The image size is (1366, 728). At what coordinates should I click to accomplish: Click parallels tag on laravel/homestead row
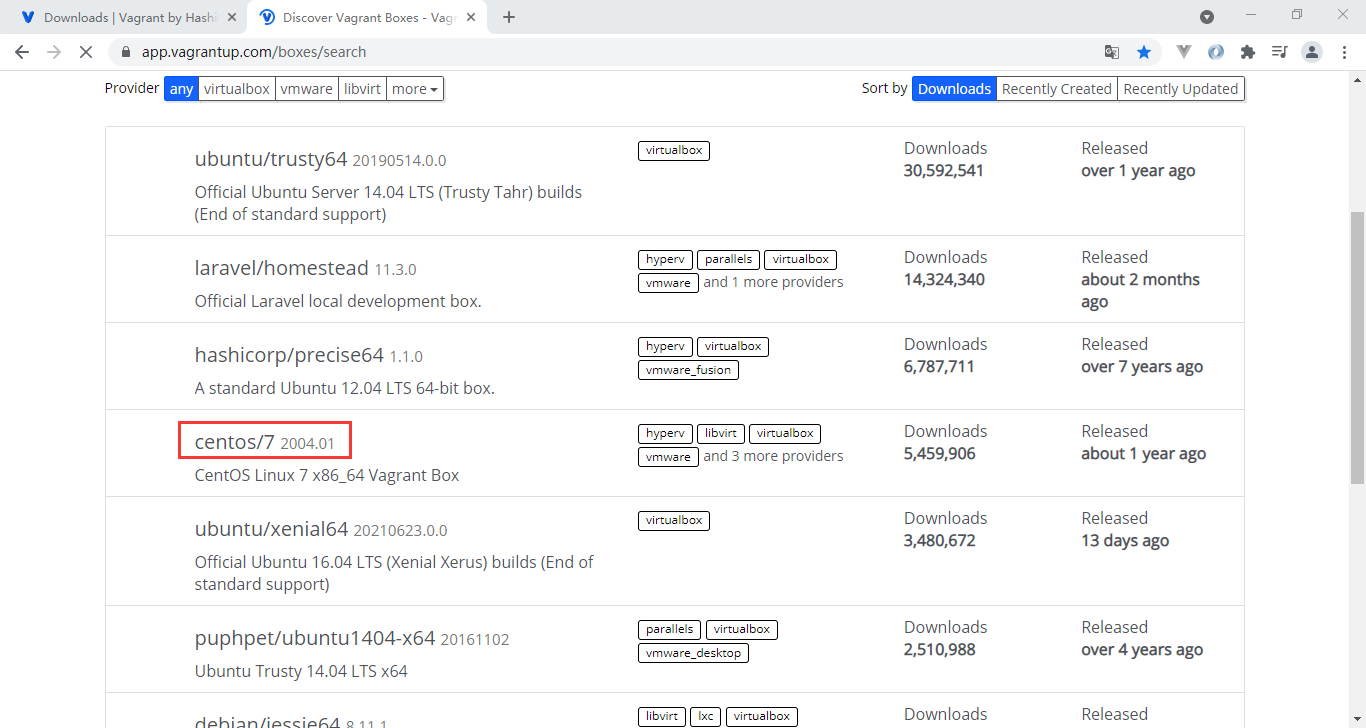coord(728,259)
